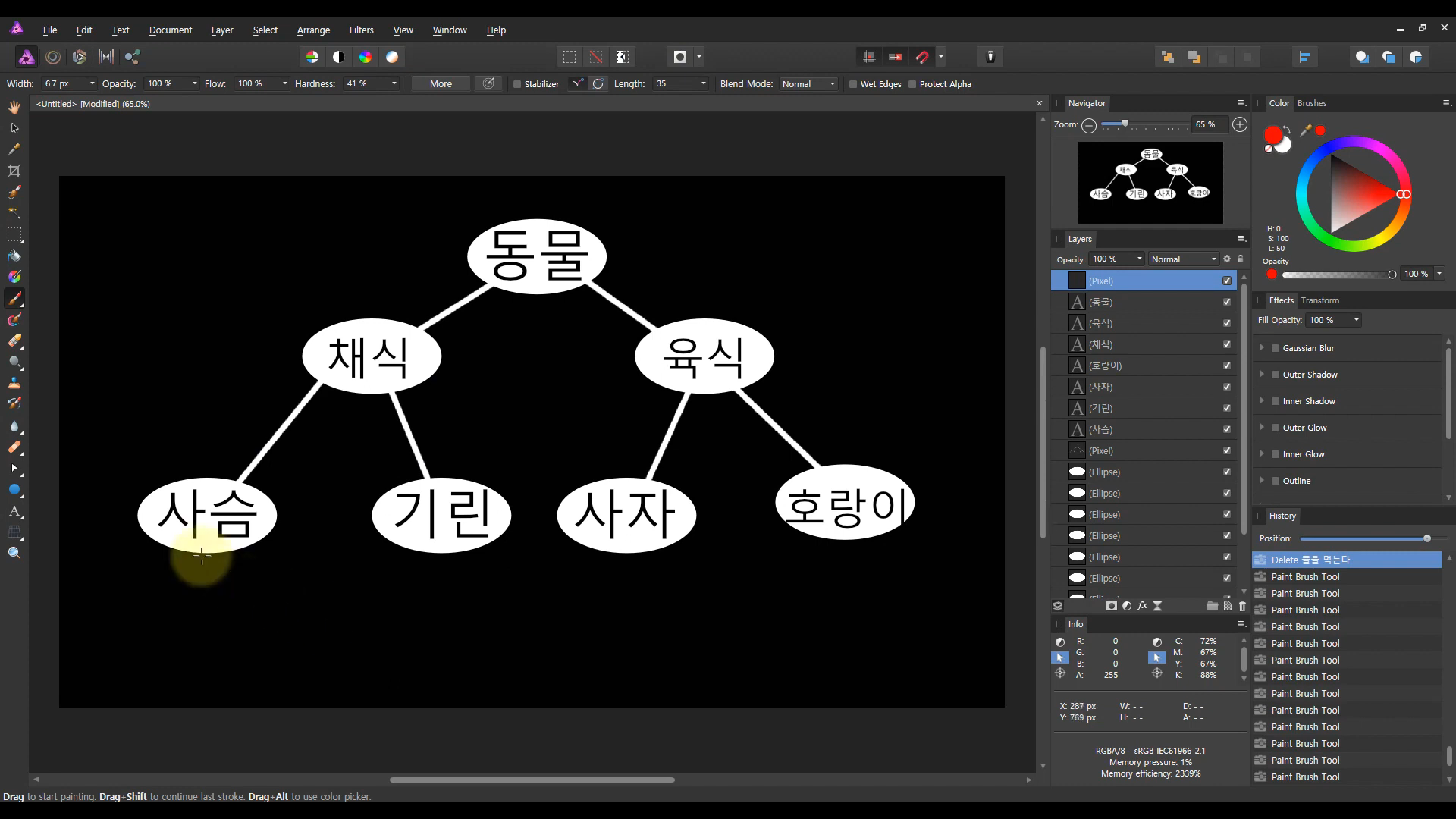Enable the Stabilizer checkbox
The height and width of the screenshot is (819, 1456).
pos(517,84)
